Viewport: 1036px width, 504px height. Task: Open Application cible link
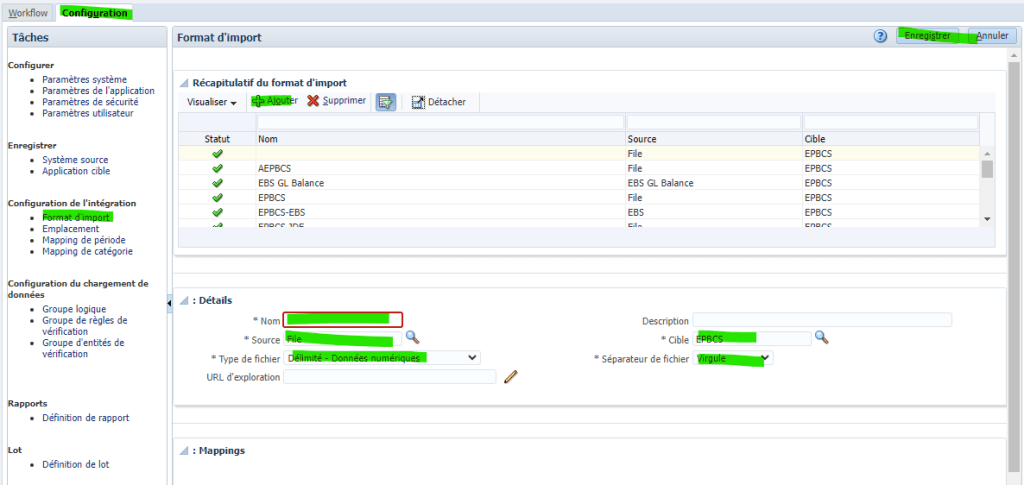click(x=77, y=171)
